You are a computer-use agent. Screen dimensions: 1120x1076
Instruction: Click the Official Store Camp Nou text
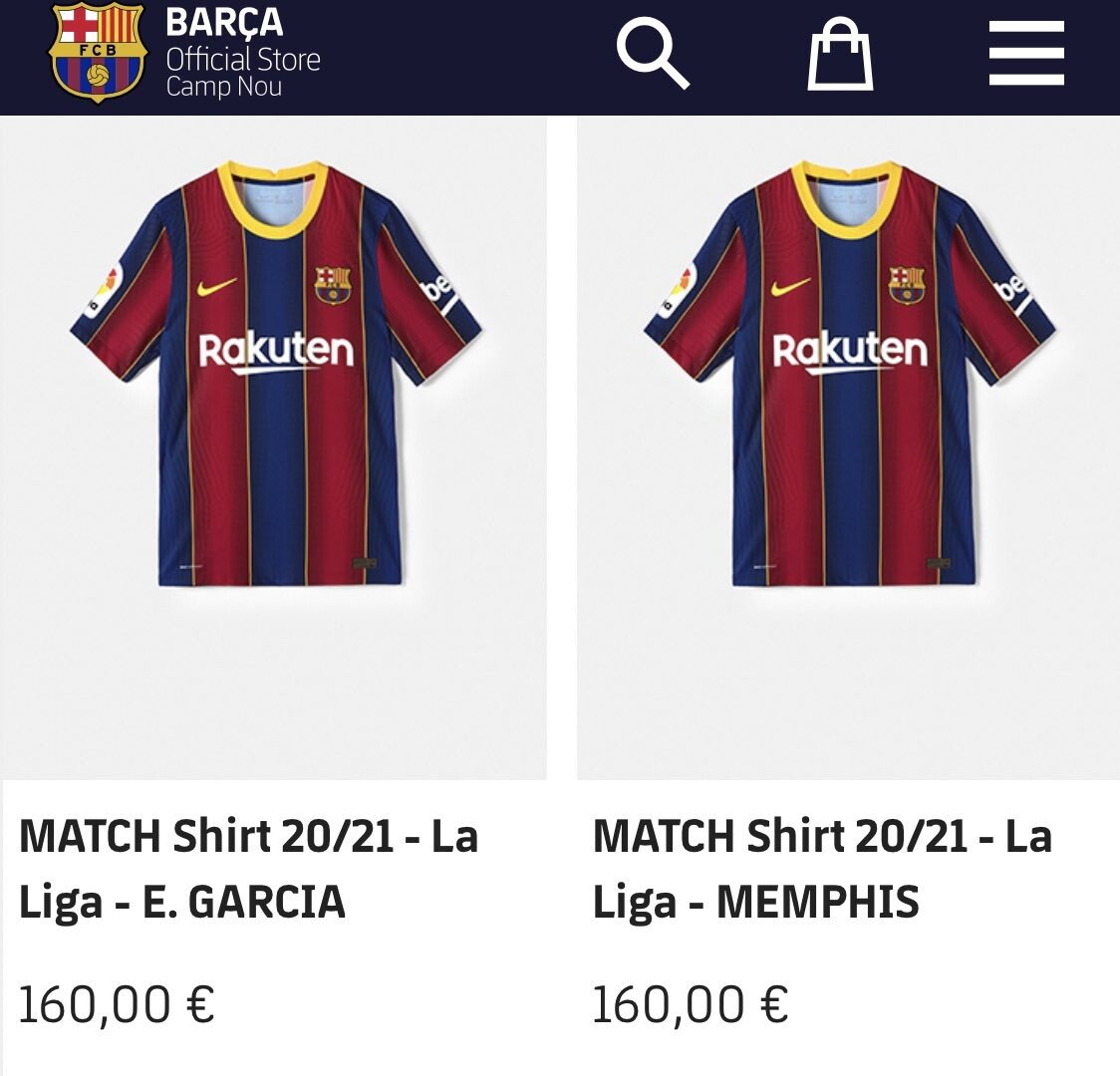[x=242, y=73]
